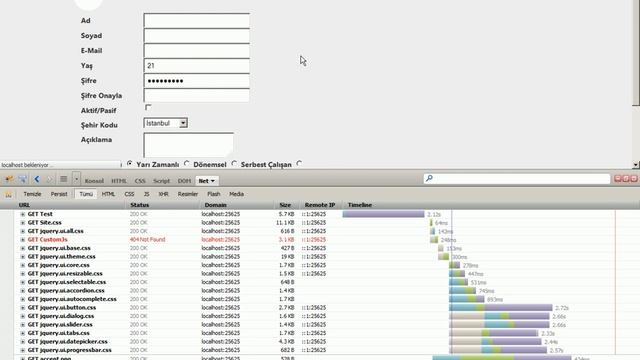Expand the GET CustomJs 404 request
The height and width of the screenshot is (360, 640).
(23, 240)
